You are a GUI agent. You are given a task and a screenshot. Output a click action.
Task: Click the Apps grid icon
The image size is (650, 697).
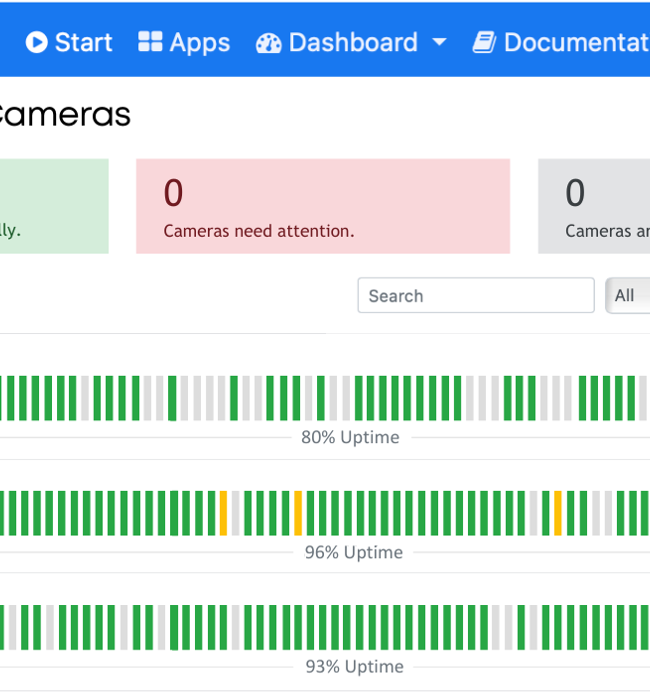point(150,42)
